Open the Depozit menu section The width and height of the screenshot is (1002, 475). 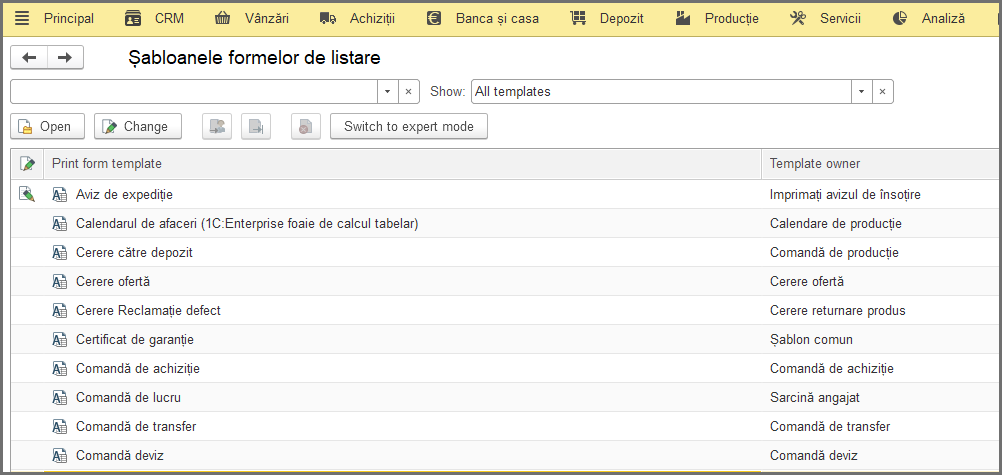[x=606, y=19]
